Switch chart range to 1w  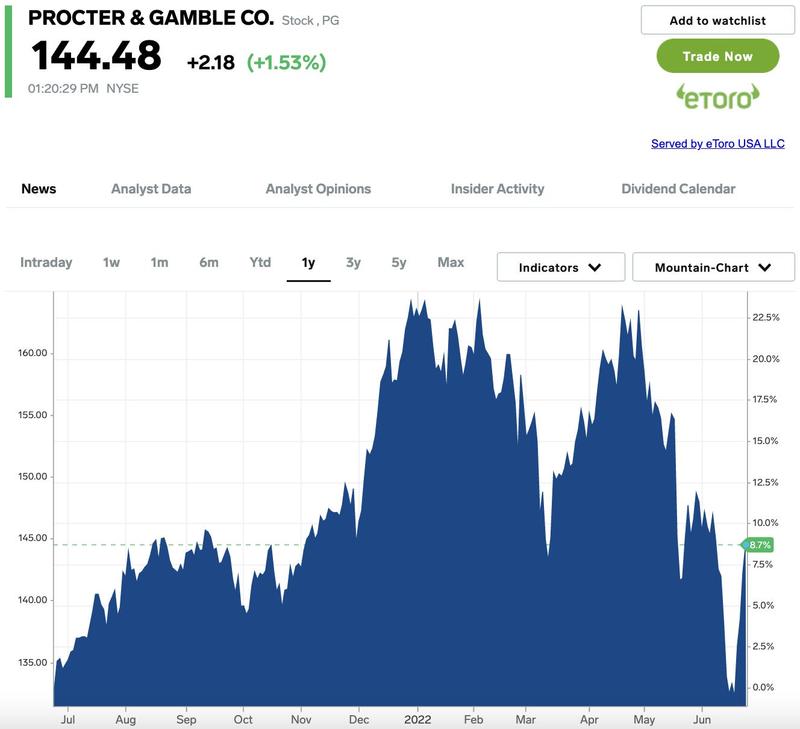[111, 263]
